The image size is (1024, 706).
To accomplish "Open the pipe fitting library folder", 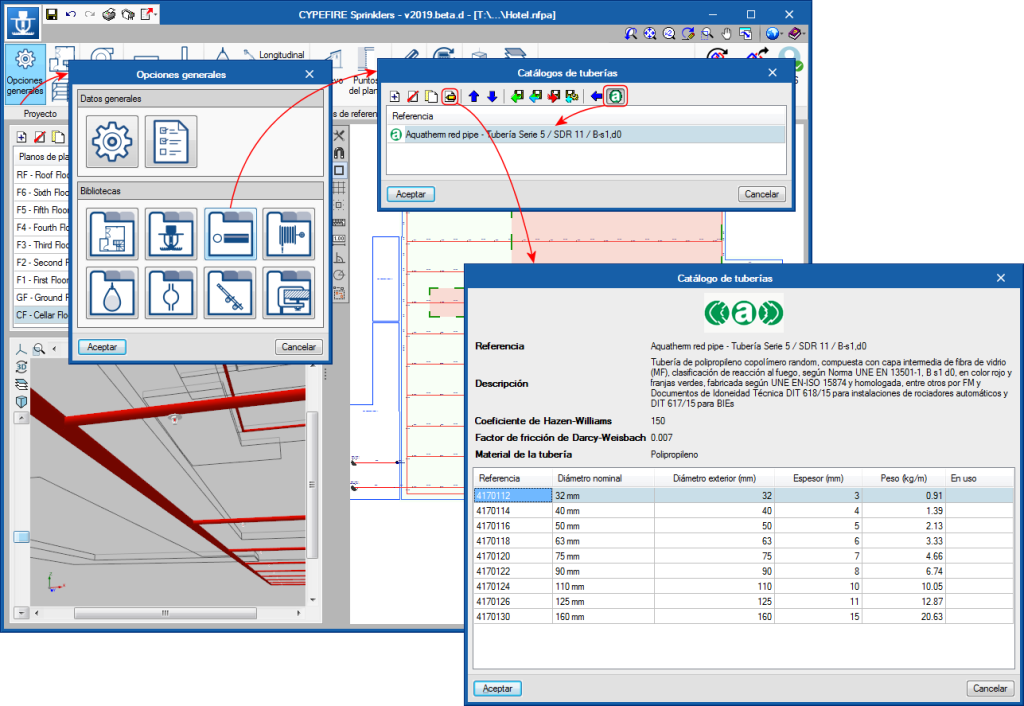I will click(230, 293).
